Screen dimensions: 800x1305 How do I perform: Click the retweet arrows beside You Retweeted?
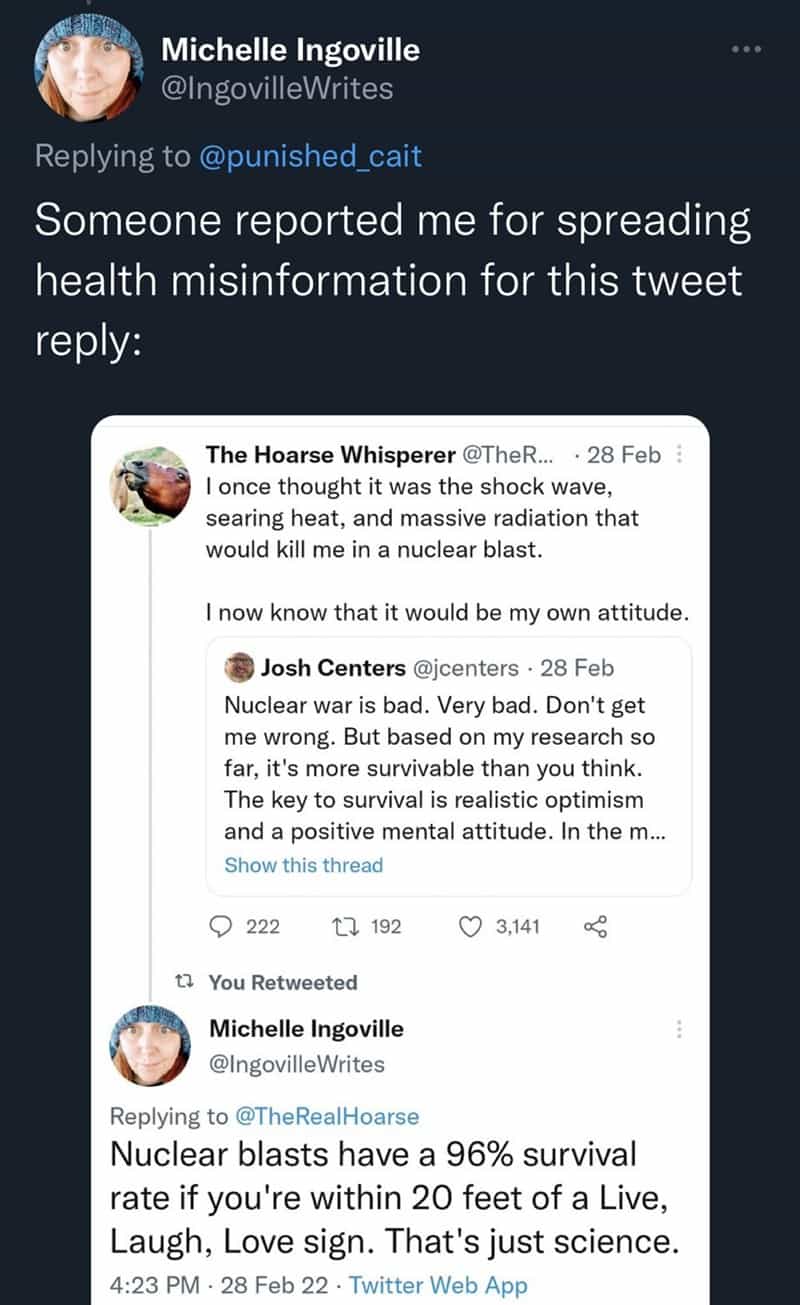(x=188, y=982)
